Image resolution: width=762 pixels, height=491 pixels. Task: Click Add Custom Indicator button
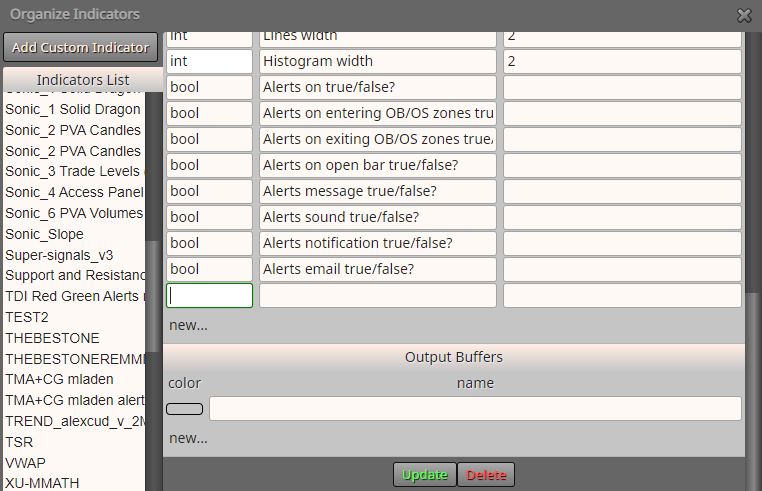pos(81,47)
